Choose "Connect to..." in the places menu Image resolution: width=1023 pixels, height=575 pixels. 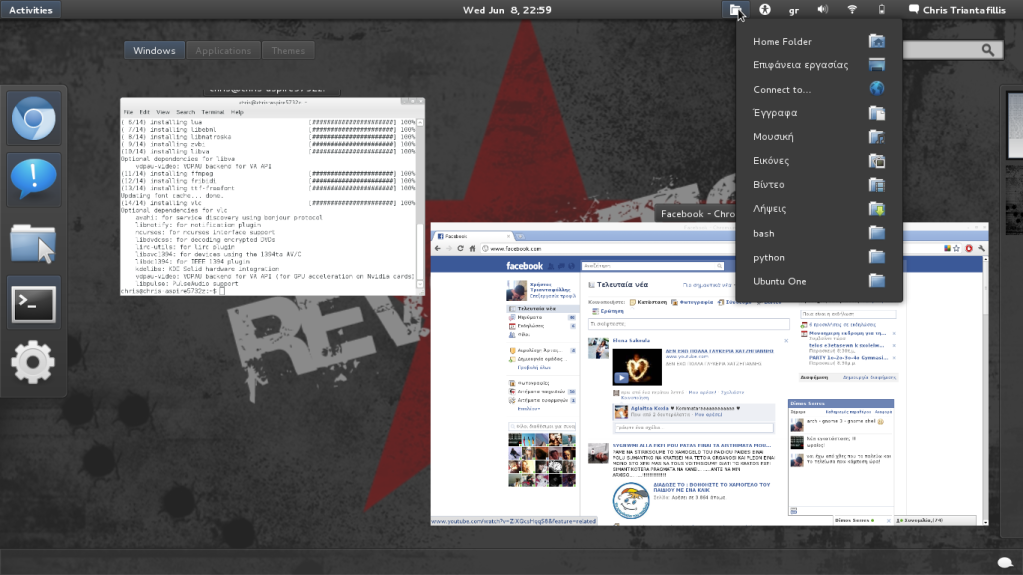[782, 89]
